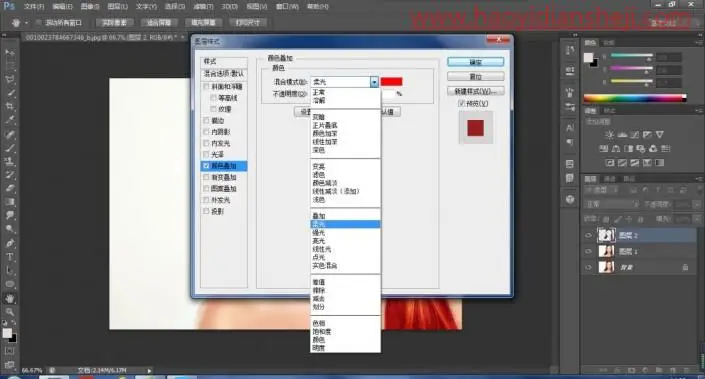
Task: Collapse the 混合模式 dropdown arrow in the dialog
Action: coord(374,82)
